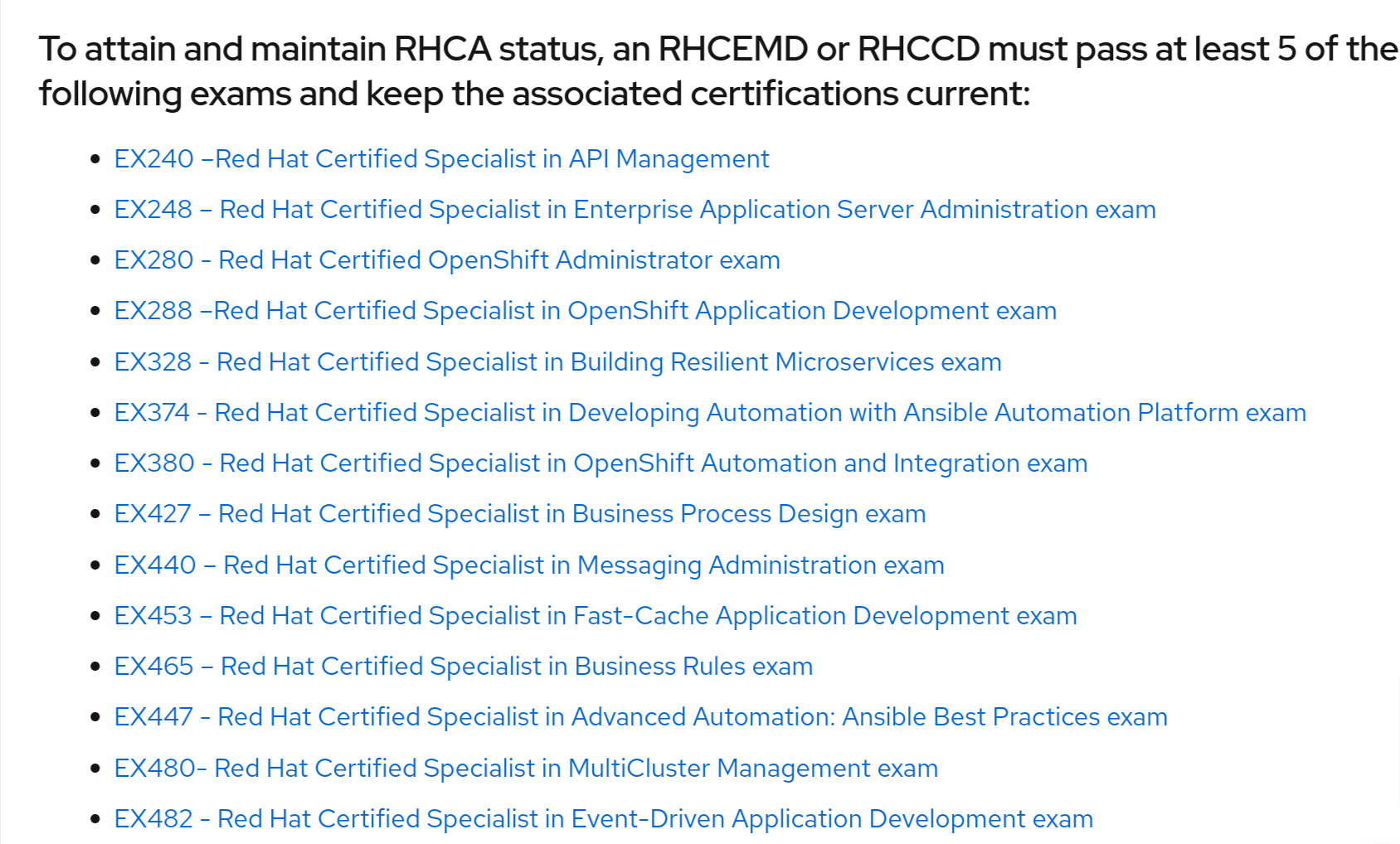Click the bullet marker beside EX465 entry
The height and width of the screenshot is (844, 1400).
point(95,667)
